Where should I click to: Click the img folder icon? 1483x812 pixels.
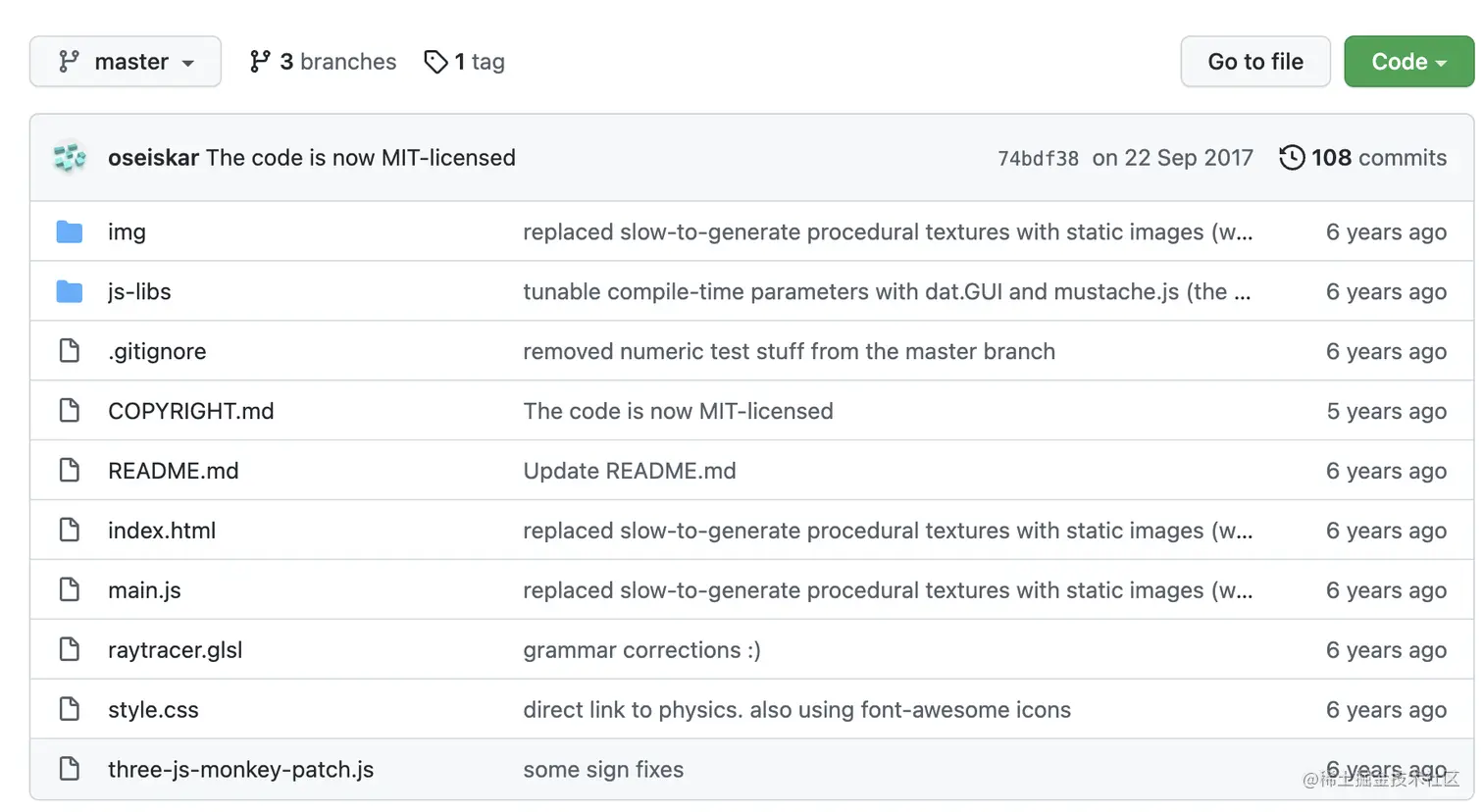click(x=70, y=232)
